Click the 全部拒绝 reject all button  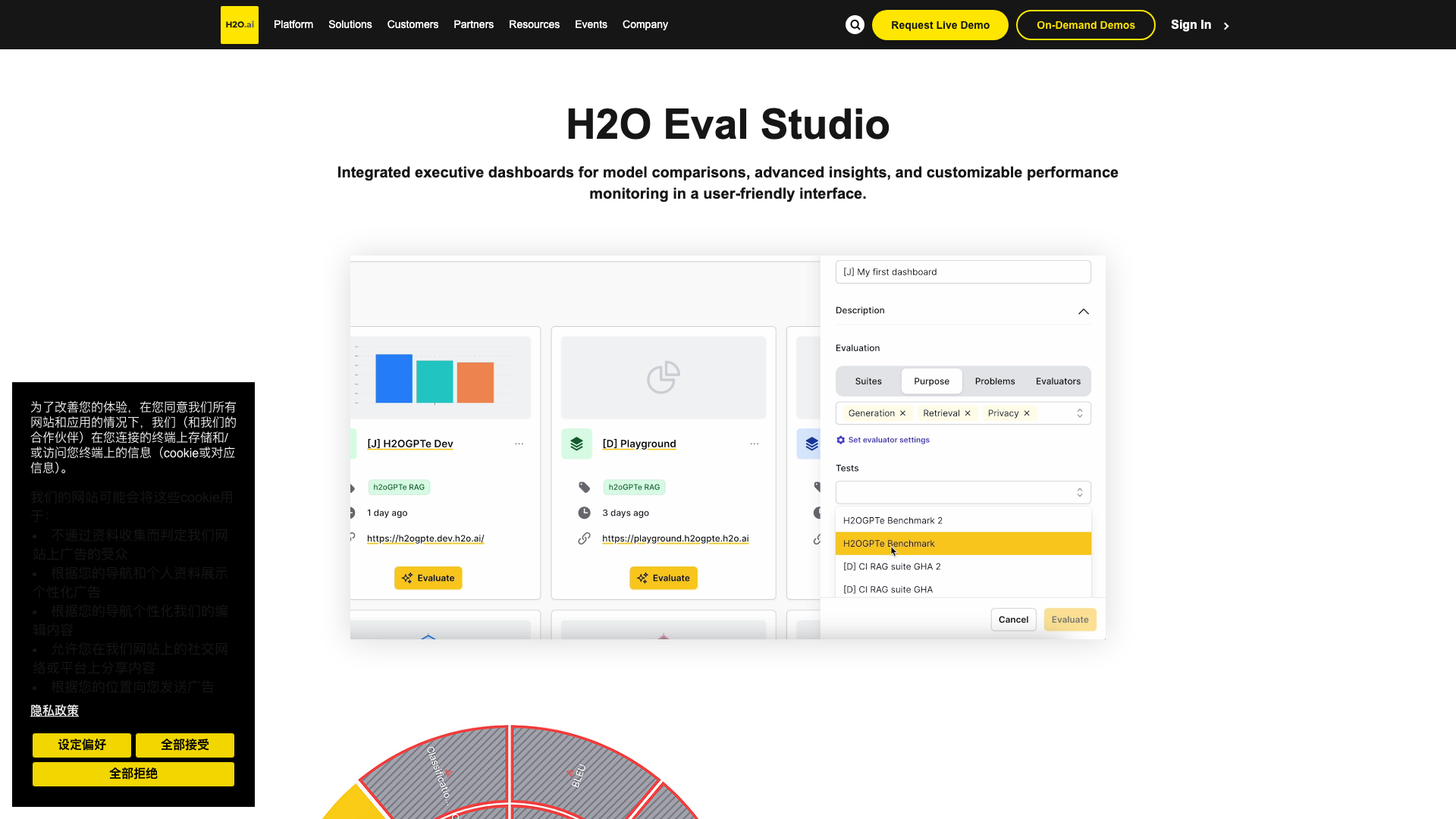click(x=133, y=774)
